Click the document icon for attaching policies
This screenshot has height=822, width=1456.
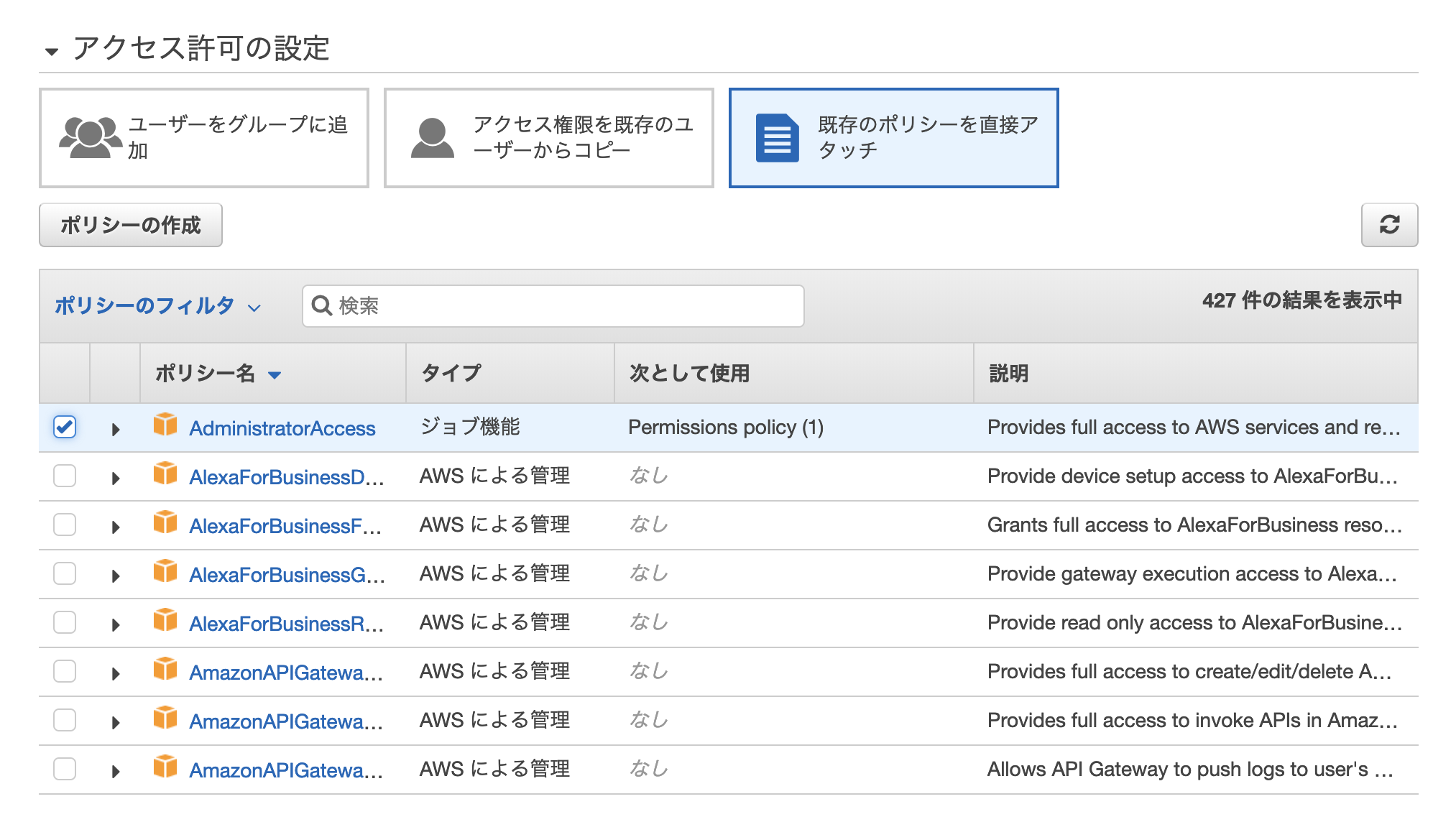click(777, 138)
